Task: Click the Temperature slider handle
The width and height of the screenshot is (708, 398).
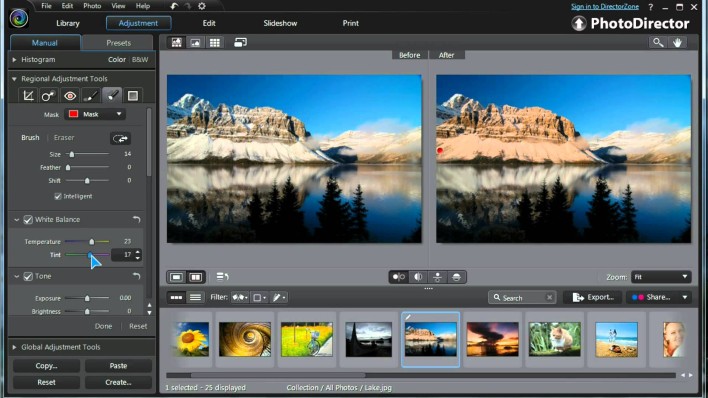Action: click(92, 242)
